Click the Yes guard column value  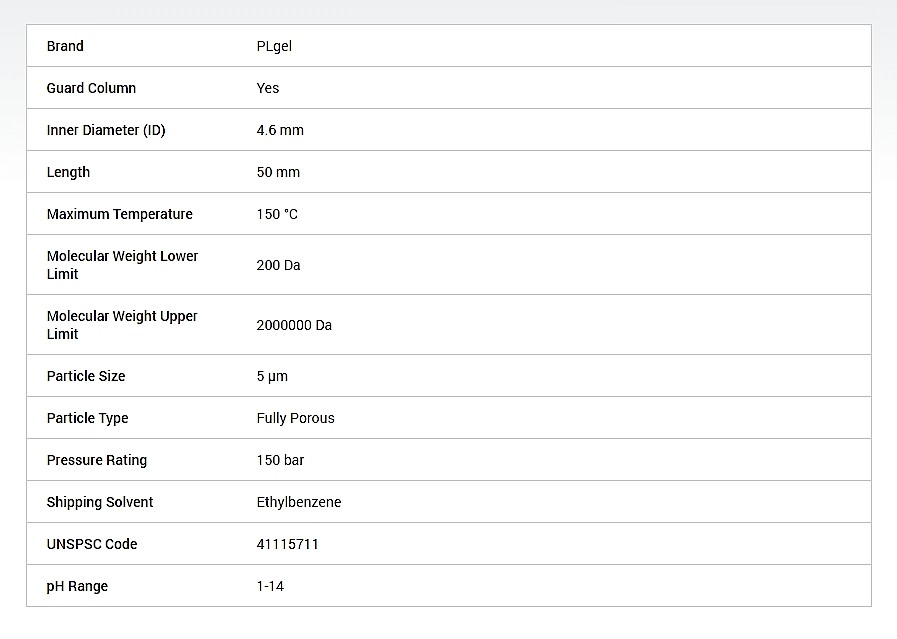268,88
